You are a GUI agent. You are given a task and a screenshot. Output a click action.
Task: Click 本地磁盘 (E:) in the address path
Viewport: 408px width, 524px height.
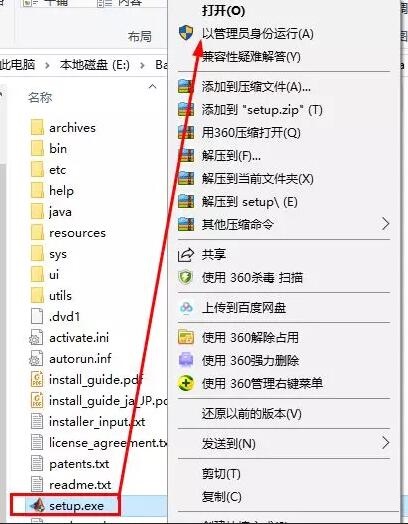[95, 65]
